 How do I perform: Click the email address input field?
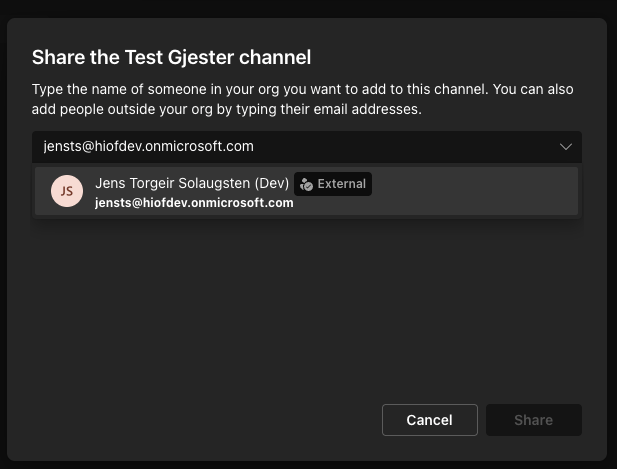(307, 147)
